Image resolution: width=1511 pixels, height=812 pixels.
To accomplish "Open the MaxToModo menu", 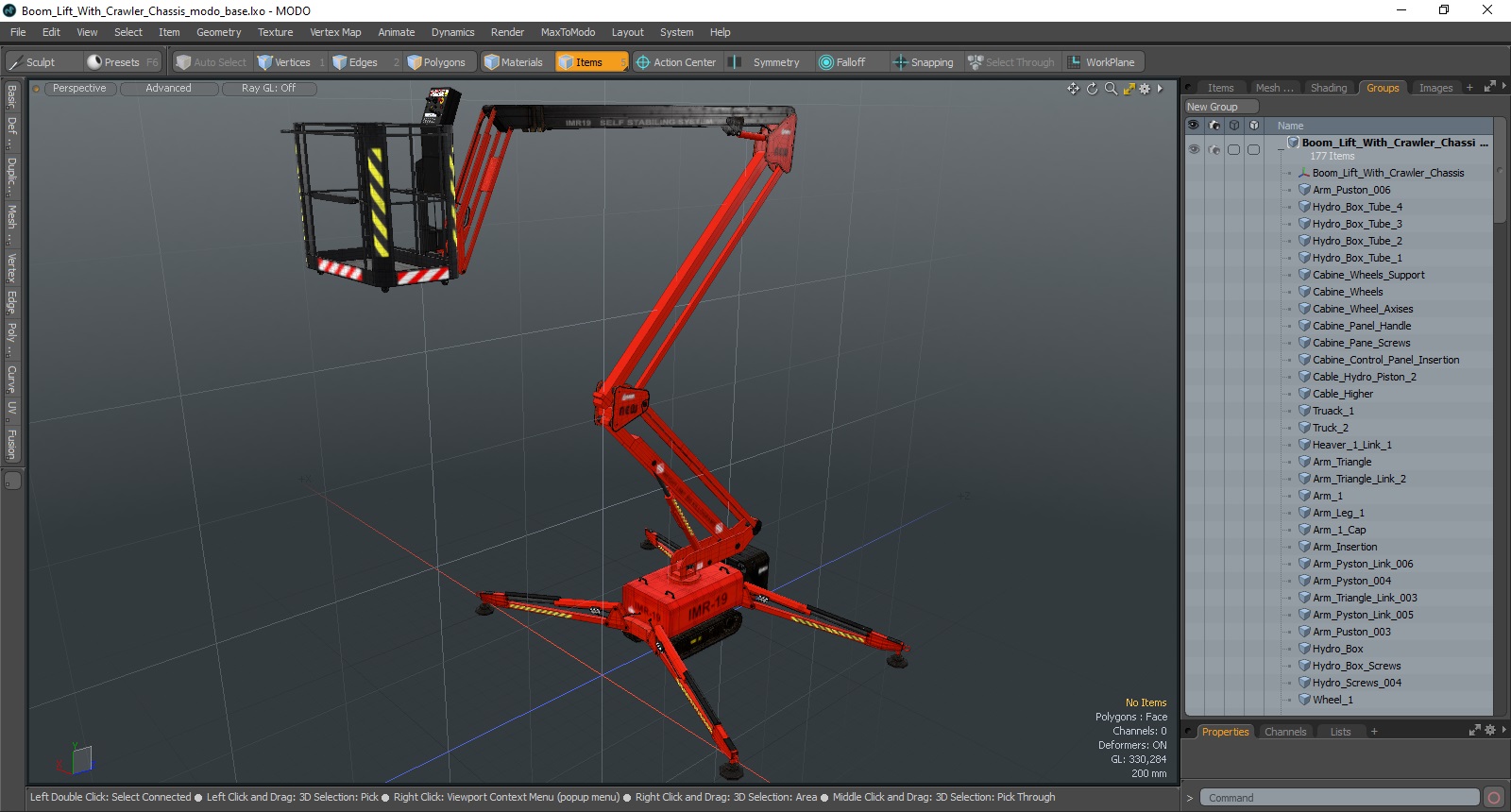I will coord(568,32).
